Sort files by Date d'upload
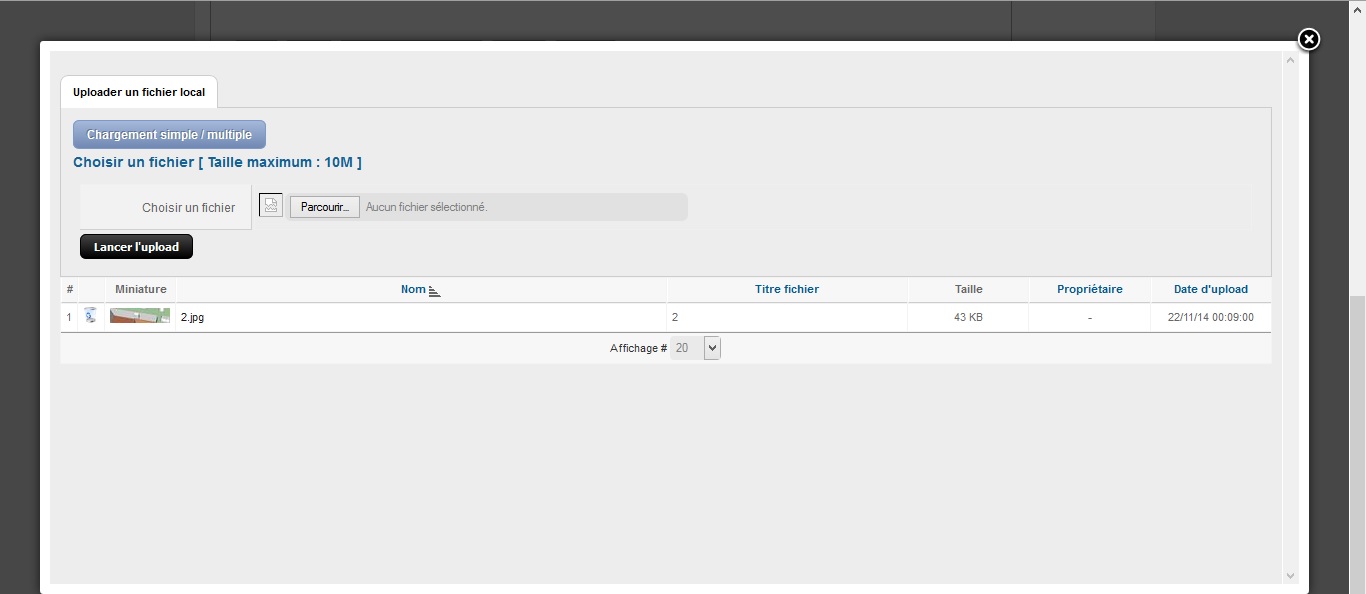The image size is (1366, 594). (x=1211, y=289)
